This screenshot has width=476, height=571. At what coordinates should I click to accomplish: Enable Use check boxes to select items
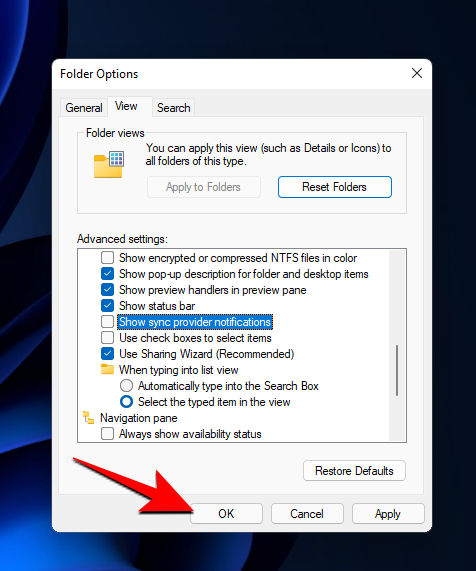tap(107, 338)
